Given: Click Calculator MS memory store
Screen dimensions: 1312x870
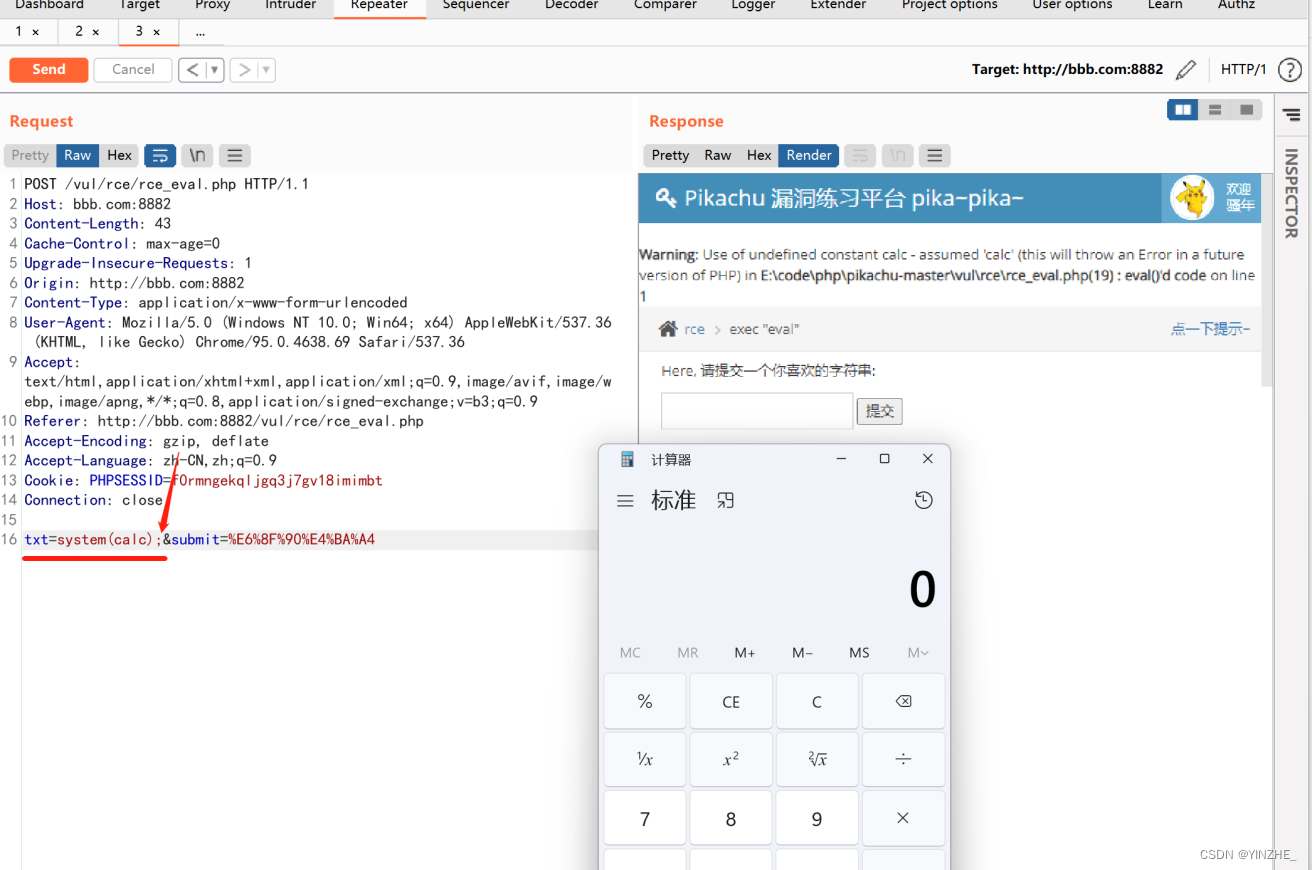Looking at the screenshot, I should (859, 653).
